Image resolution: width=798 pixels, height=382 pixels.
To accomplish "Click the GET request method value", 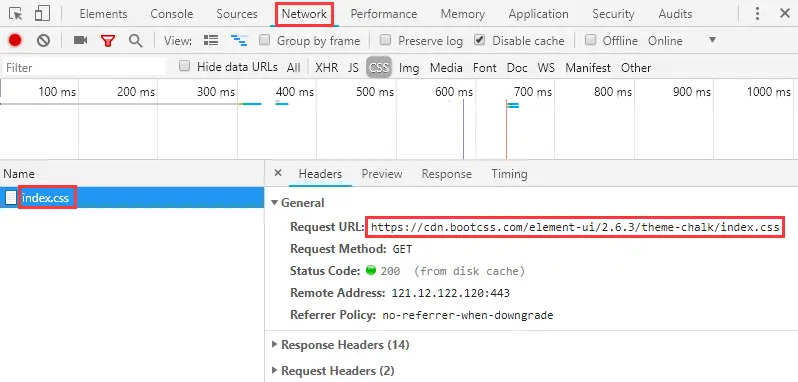I will [x=402, y=249].
